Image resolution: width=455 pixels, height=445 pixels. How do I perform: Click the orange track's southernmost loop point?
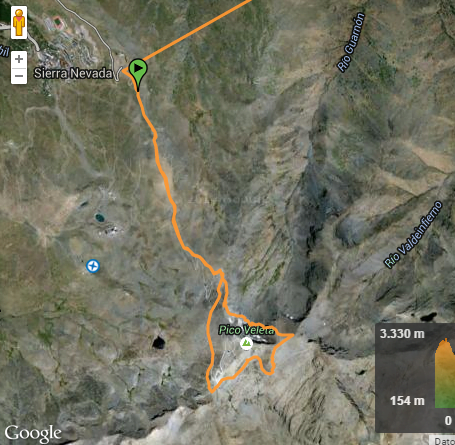tap(212, 391)
